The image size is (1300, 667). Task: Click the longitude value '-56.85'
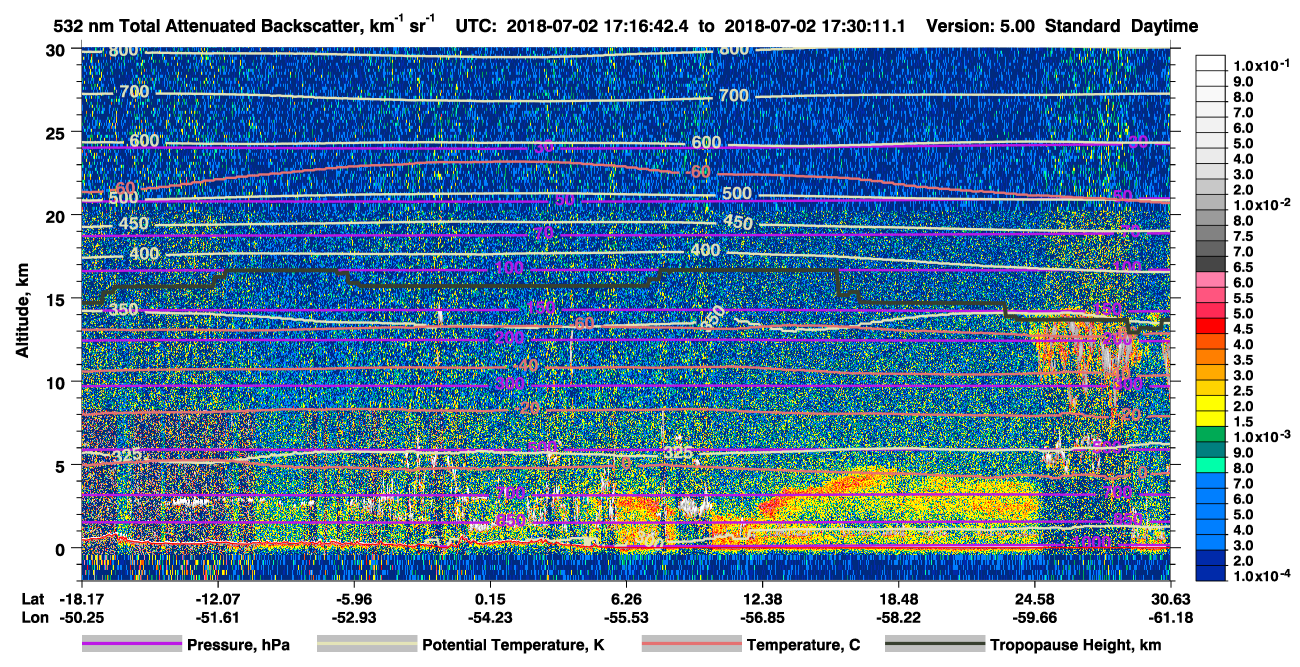[763, 617]
